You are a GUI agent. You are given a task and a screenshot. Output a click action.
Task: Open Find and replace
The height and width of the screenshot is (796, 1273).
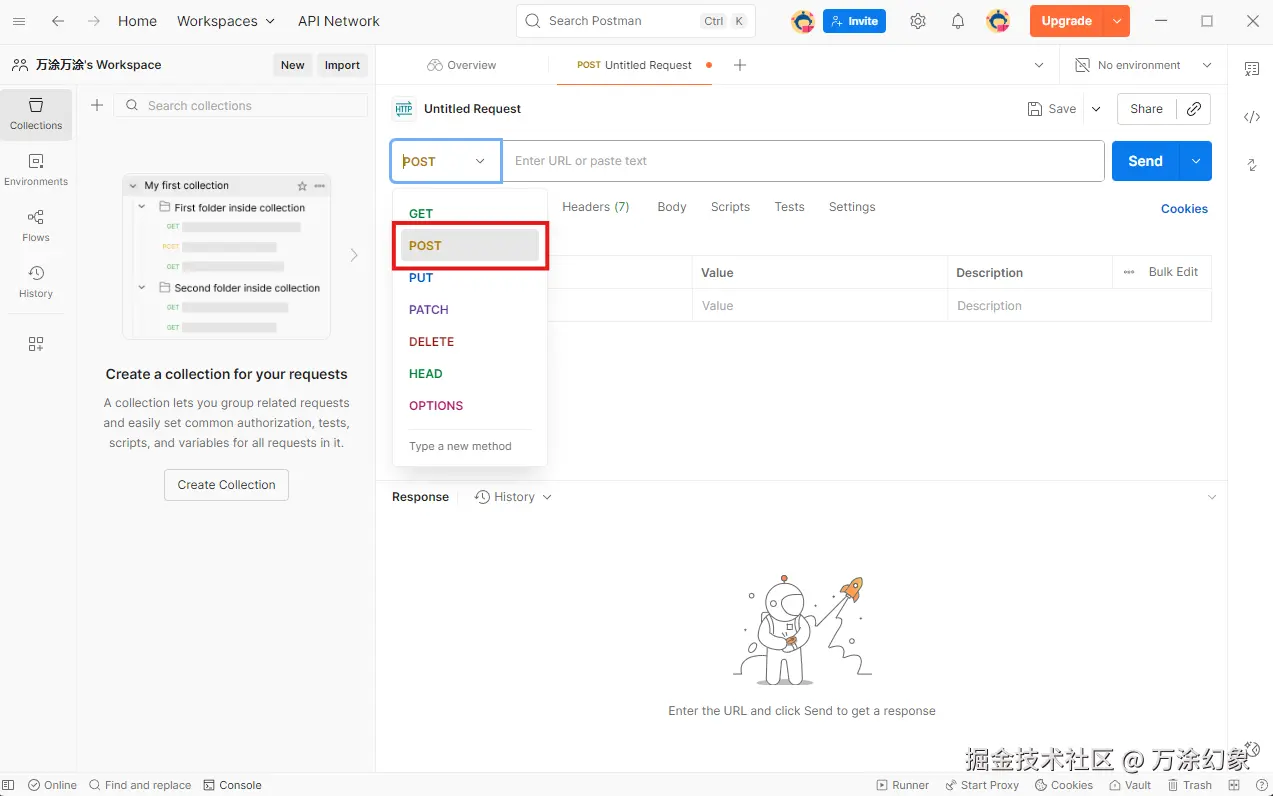(x=140, y=785)
